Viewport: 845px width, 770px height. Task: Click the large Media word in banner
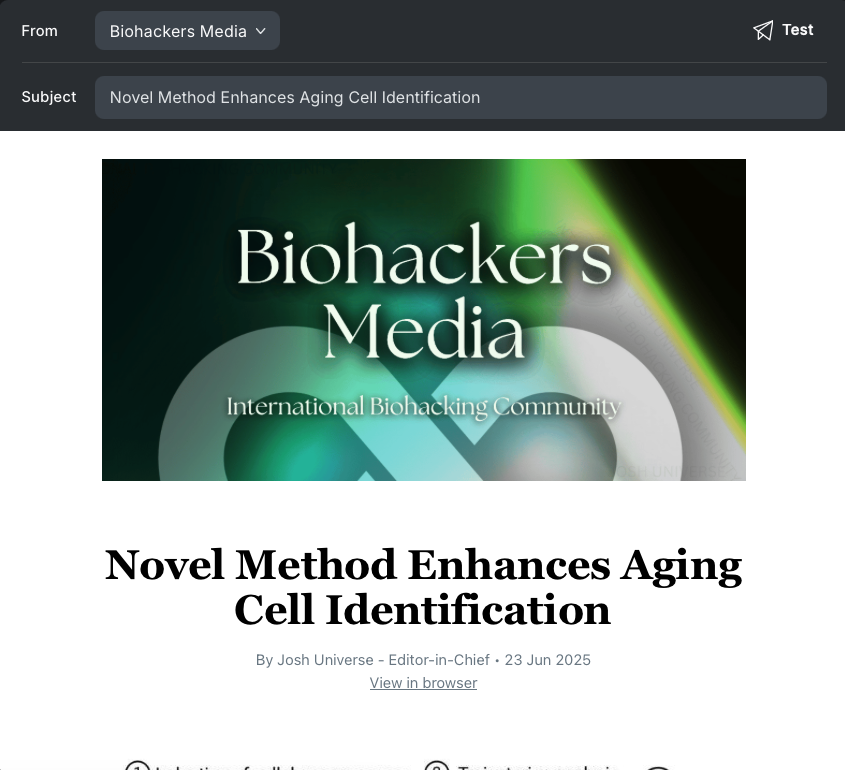[424, 330]
